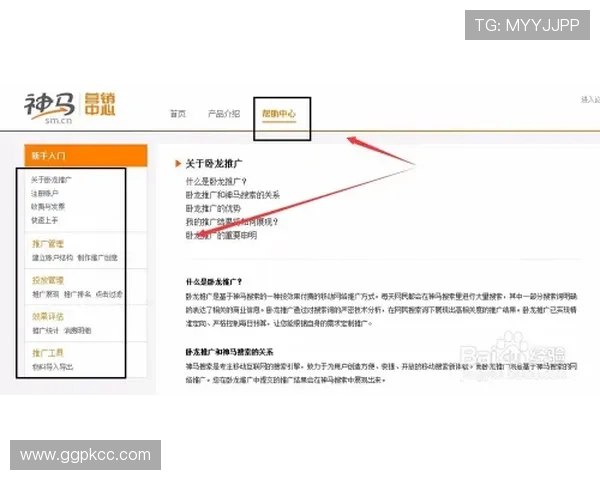
Task: Click the bold 卧龙推广和神马搜索的关系 article heading
Action: click(x=230, y=352)
